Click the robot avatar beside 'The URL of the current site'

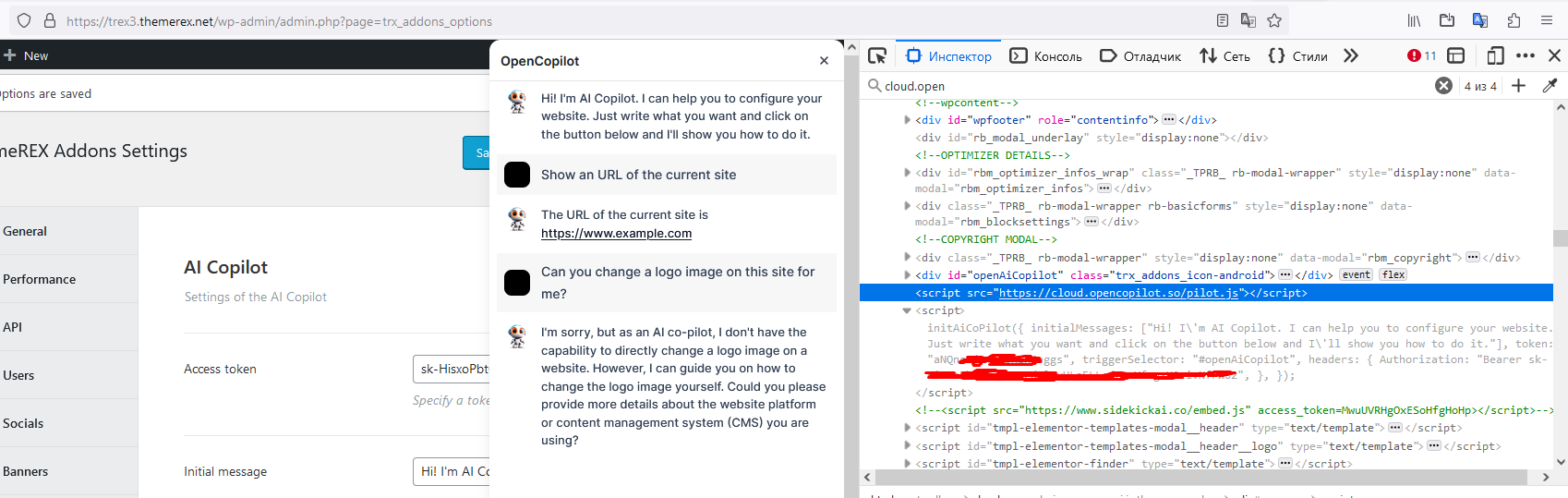(517, 218)
